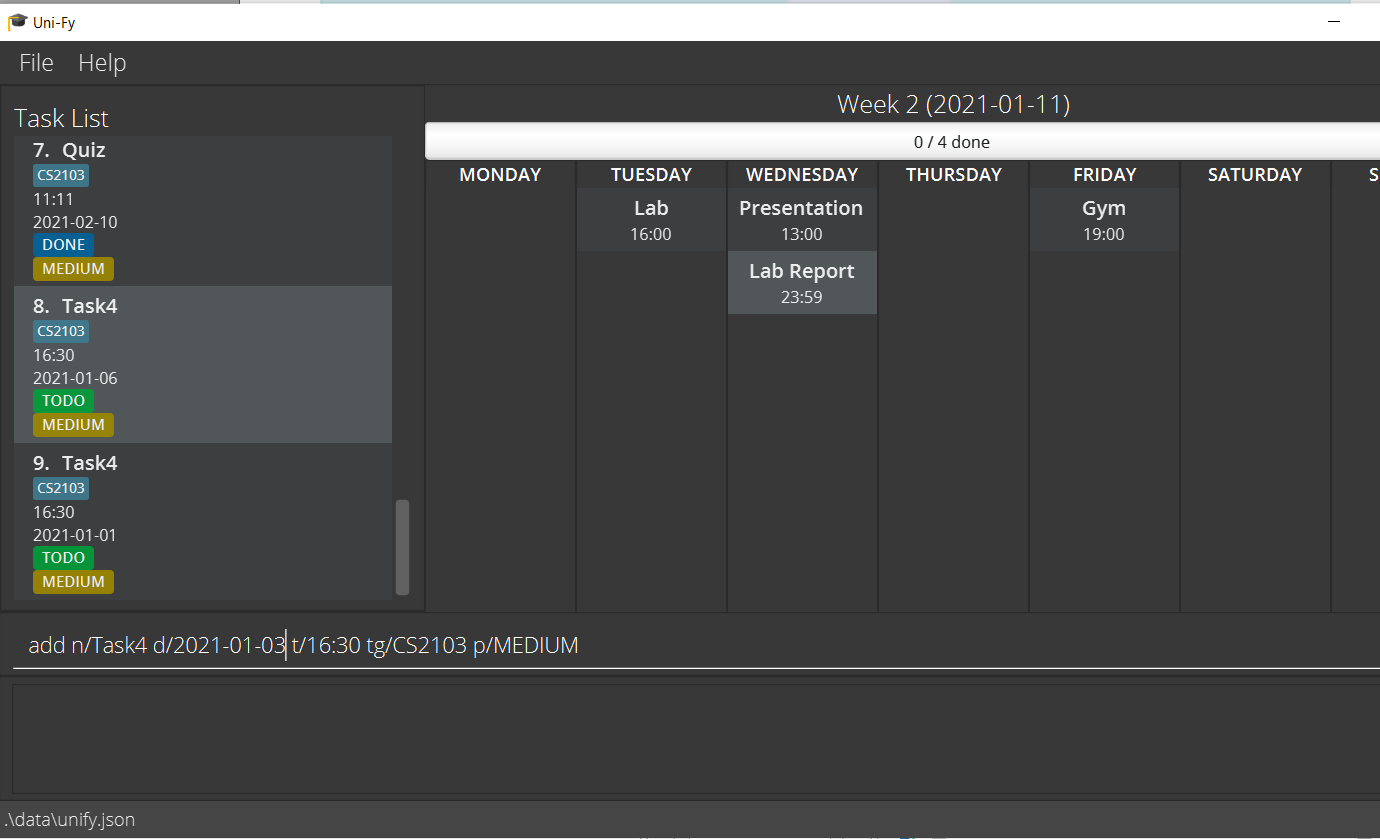Screen dimensions: 1380x839
Task: Click the result display box
Action: pos(696,739)
